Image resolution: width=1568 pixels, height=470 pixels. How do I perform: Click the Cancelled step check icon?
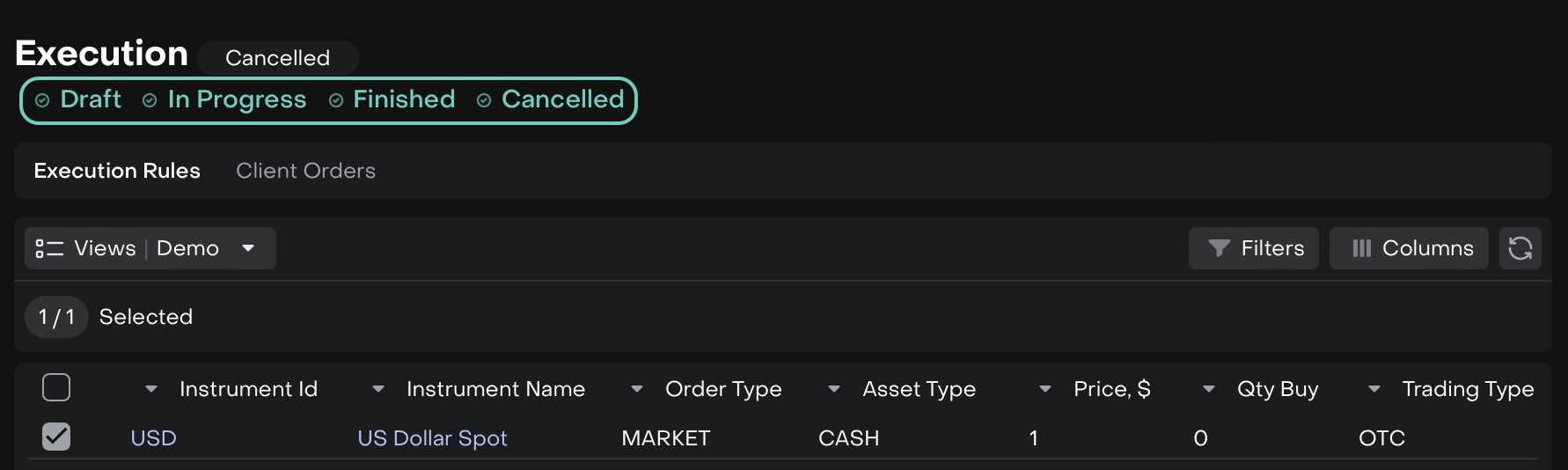pos(484,100)
